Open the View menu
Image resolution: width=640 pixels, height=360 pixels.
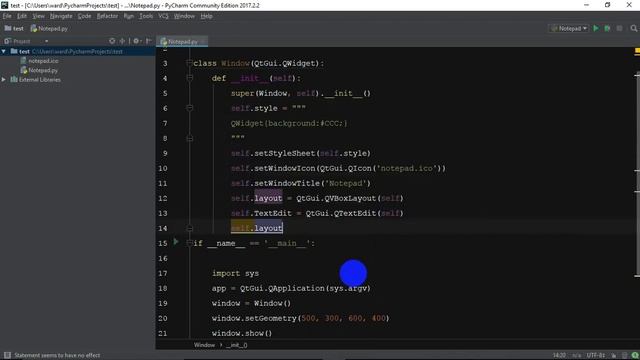[x=38, y=16]
